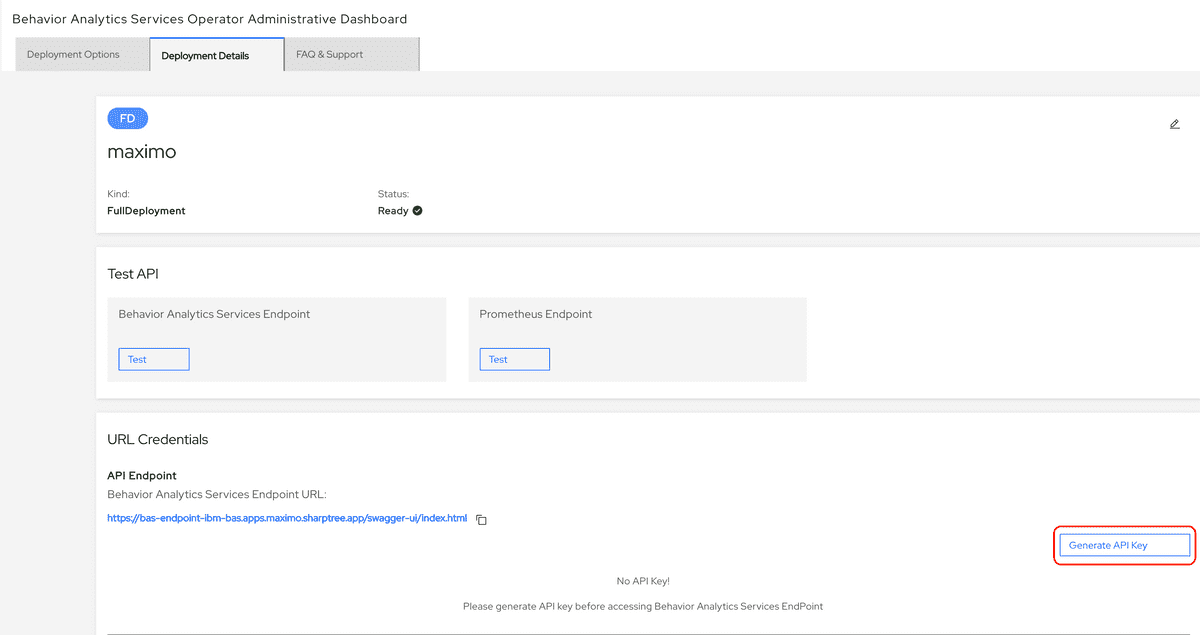Open the FAQ & Support tab
Screen dimensions: 1200x635
pyautogui.click(x=329, y=54)
